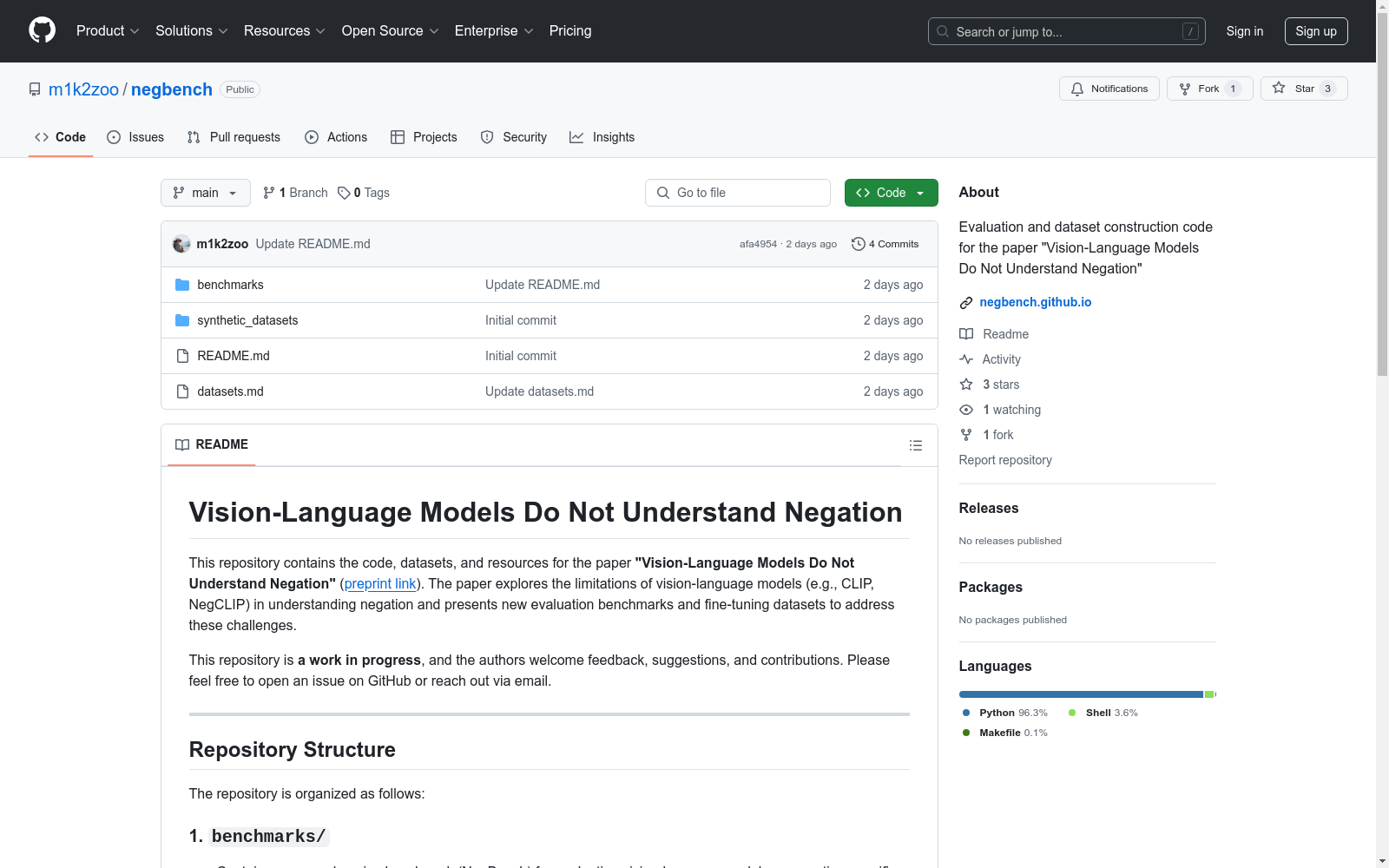Image resolution: width=1389 pixels, height=868 pixels.
Task: Click the Sign up button
Action: pos(1316,31)
